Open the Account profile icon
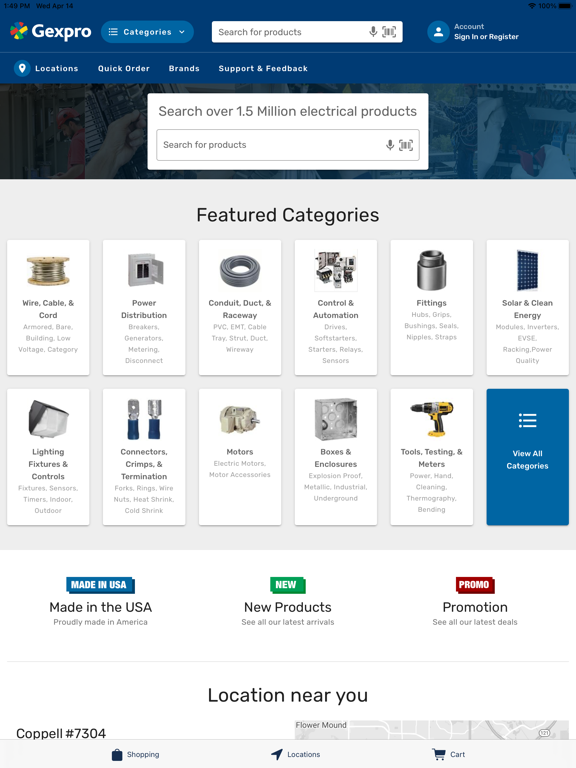This screenshot has height=768, width=576. pyautogui.click(x=438, y=32)
